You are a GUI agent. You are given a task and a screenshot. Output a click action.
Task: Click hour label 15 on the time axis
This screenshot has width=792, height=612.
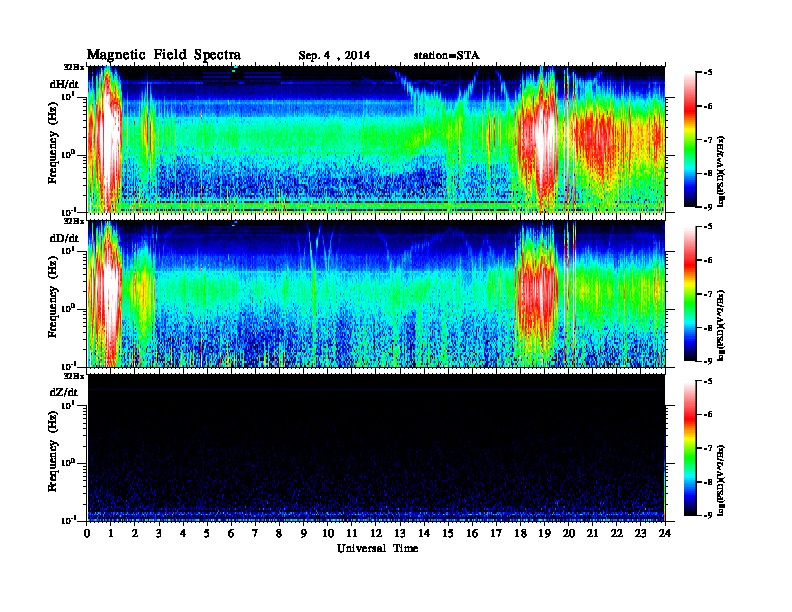click(448, 533)
